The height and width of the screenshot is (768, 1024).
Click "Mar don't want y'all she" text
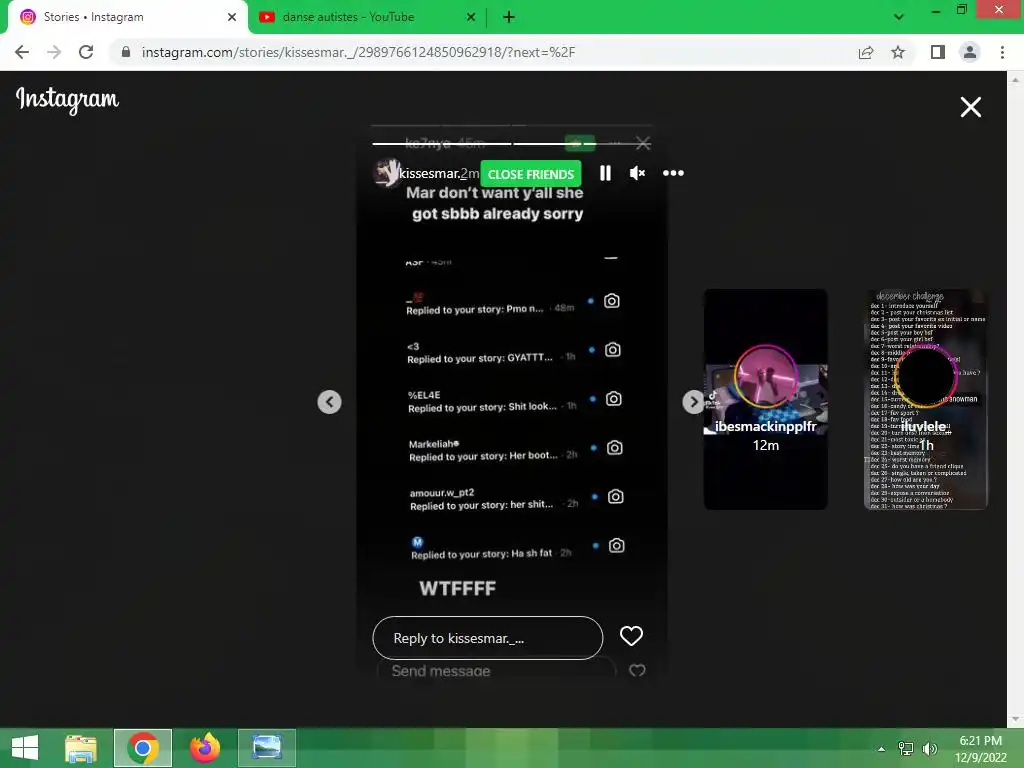click(494, 193)
